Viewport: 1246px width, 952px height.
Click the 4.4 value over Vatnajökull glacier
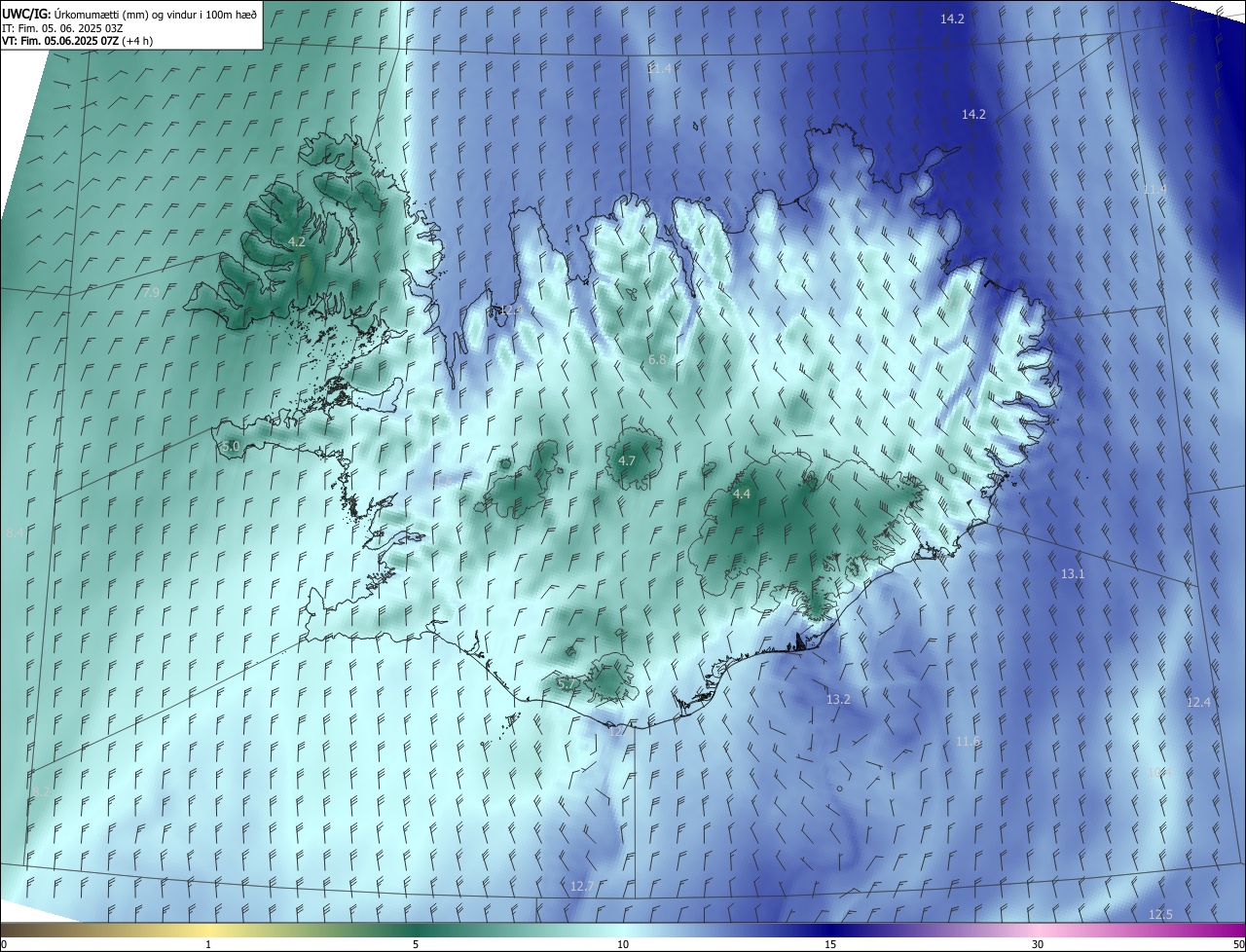click(742, 494)
